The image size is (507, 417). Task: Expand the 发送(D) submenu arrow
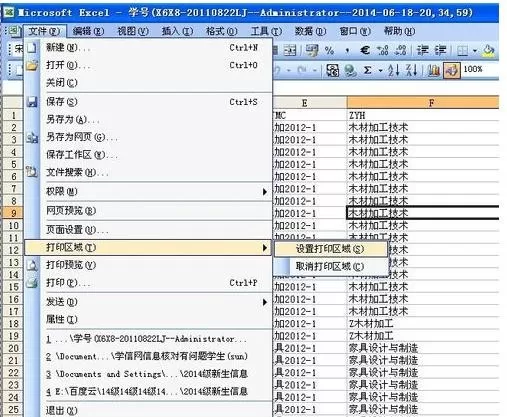point(265,302)
